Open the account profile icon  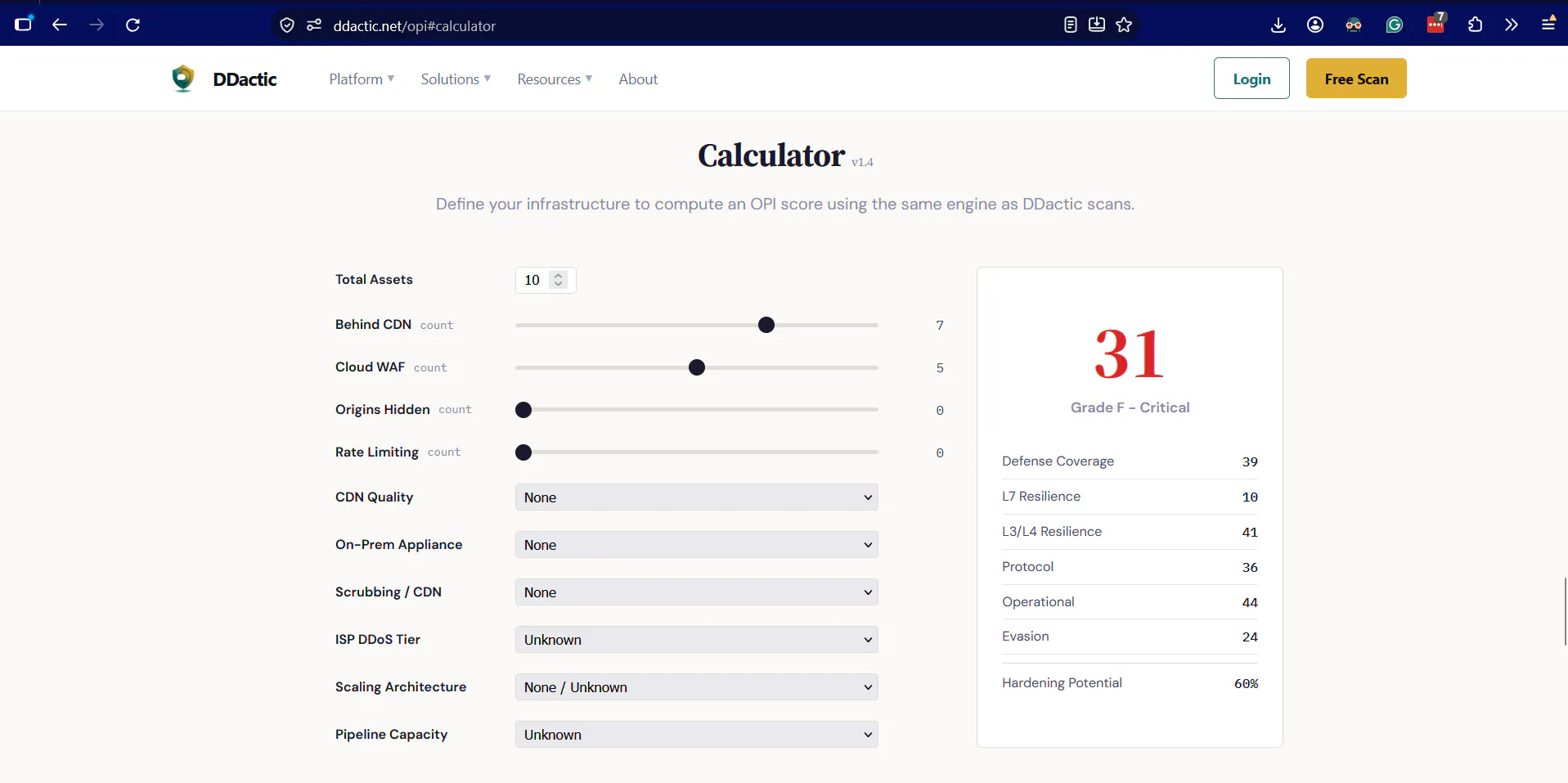pyautogui.click(x=1315, y=25)
